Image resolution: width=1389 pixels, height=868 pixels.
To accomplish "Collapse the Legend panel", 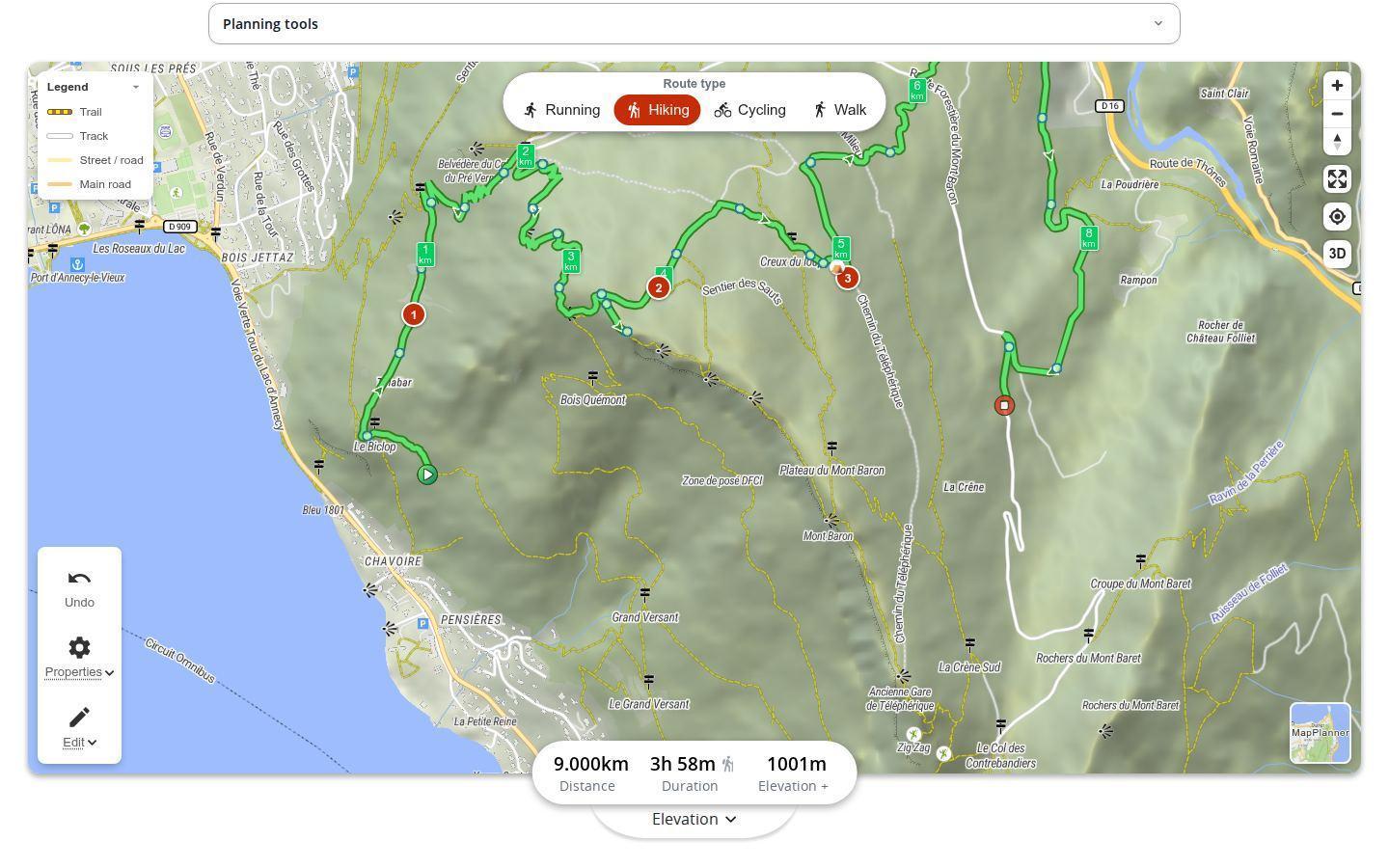I will [x=136, y=87].
